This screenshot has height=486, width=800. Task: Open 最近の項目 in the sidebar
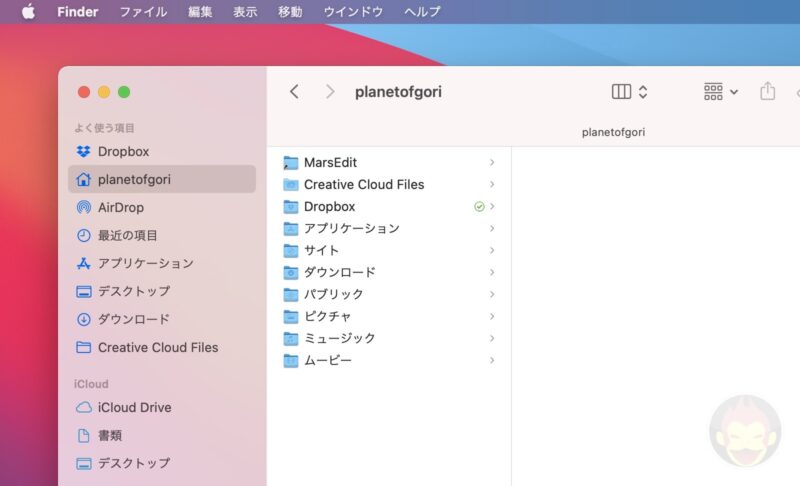127,235
